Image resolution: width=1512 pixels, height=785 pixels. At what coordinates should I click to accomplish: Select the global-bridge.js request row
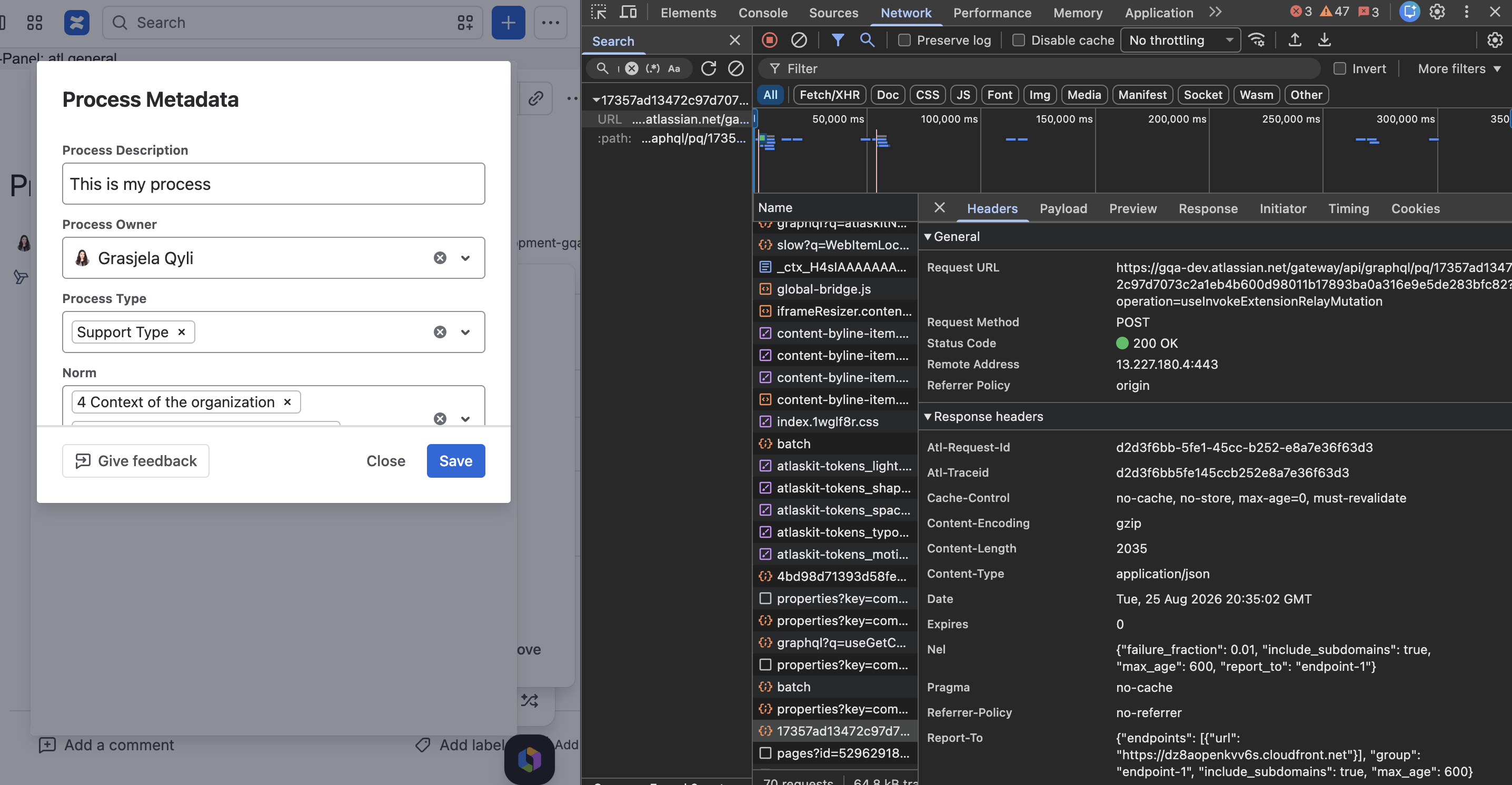[x=835, y=289]
